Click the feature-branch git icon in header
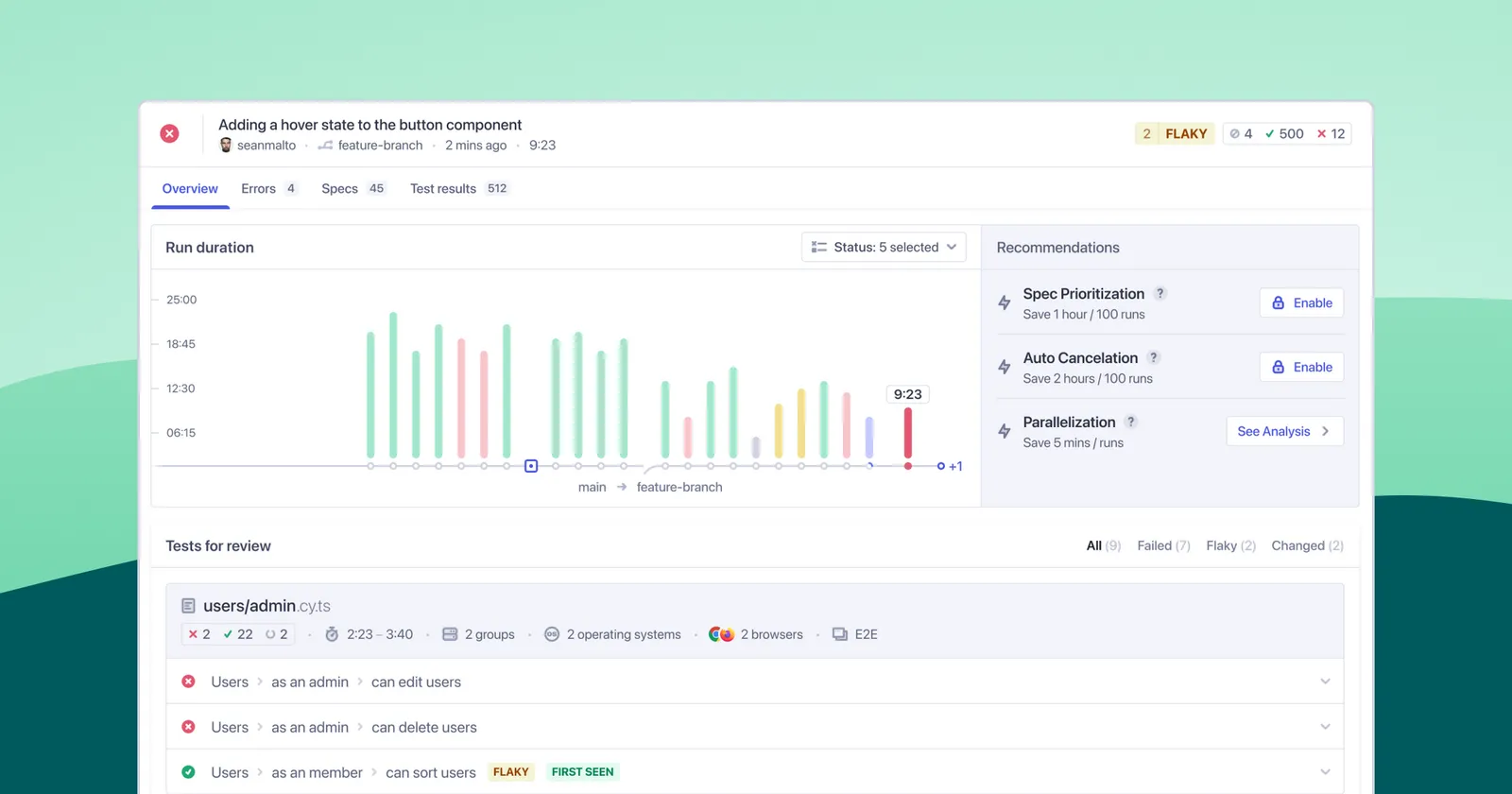The height and width of the screenshot is (794, 1512). pyautogui.click(x=325, y=146)
